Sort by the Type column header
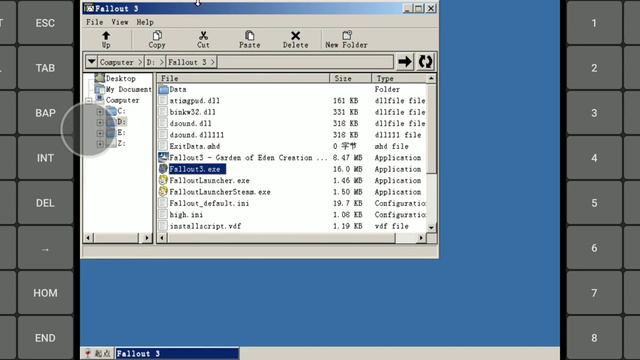The height and width of the screenshot is (360, 640). pos(399,78)
